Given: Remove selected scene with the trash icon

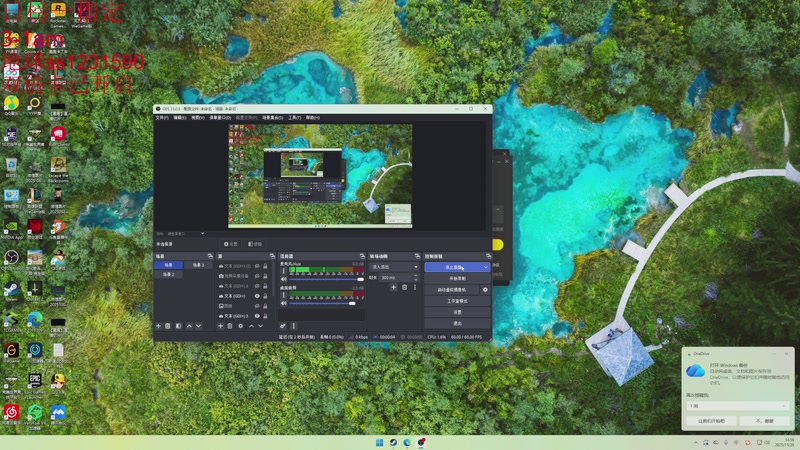Looking at the screenshot, I should [x=168, y=326].
